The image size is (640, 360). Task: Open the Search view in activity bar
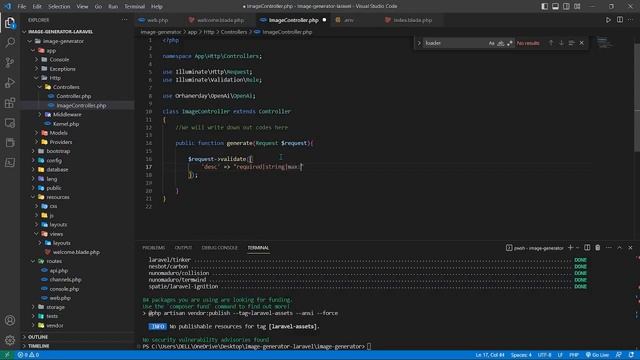tap(10, 42)
